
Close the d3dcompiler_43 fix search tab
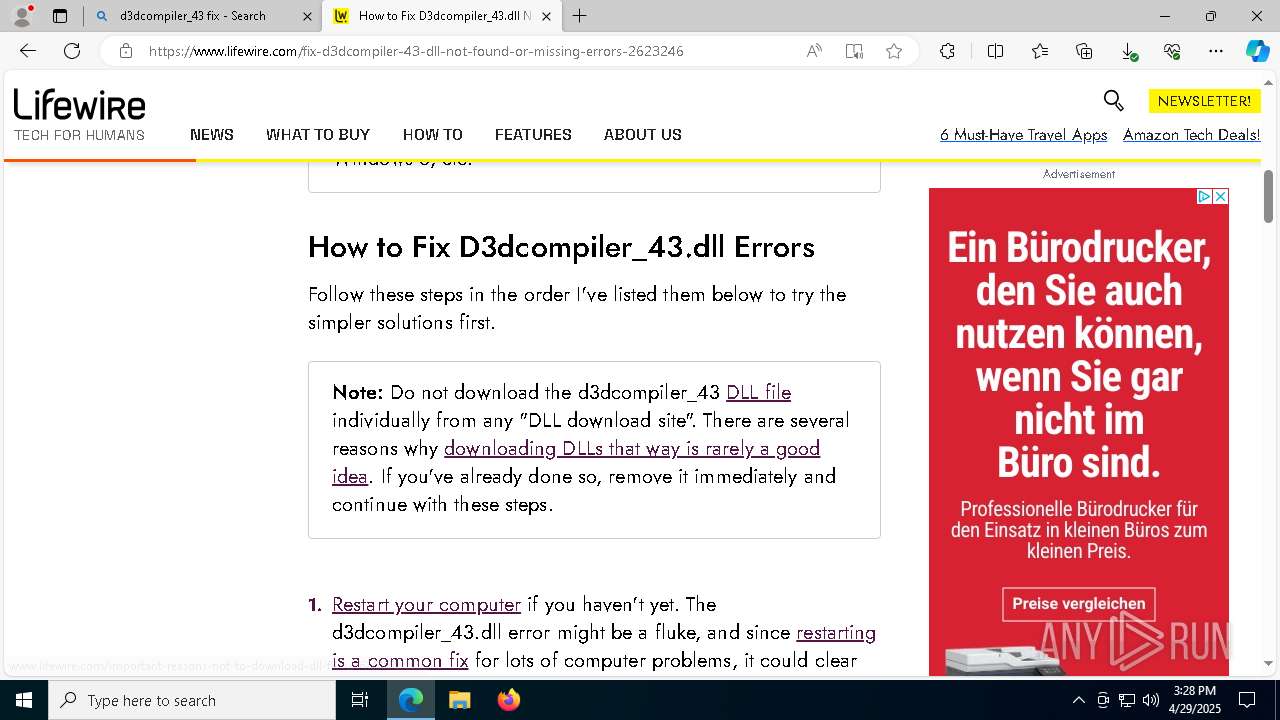point(306,16)
